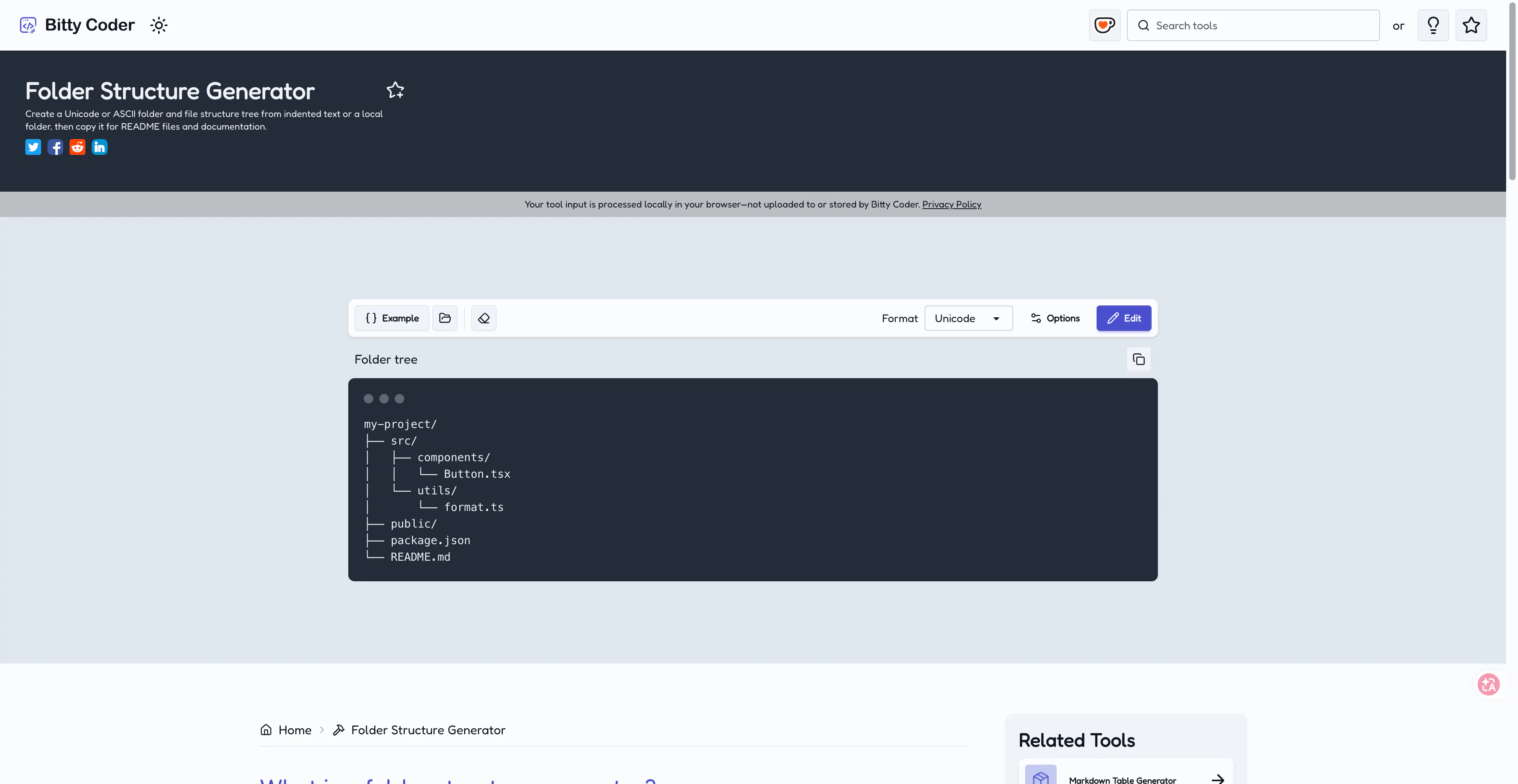Click the 'Folder tree' label
The image size is (1518, 784).
[x=385, y=359]
